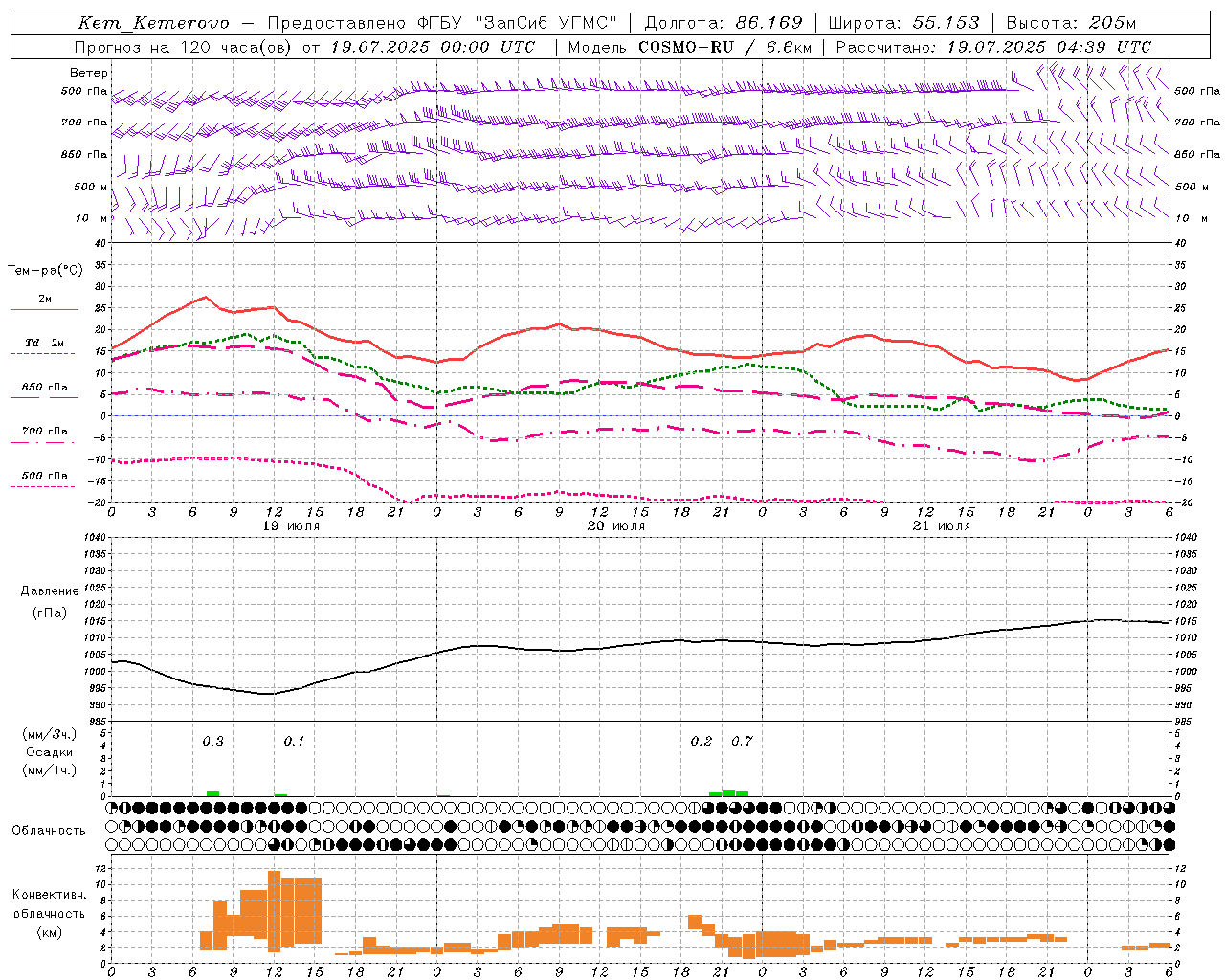
Task: Click the Высота: 205м value
Action: coord(1069,23)
